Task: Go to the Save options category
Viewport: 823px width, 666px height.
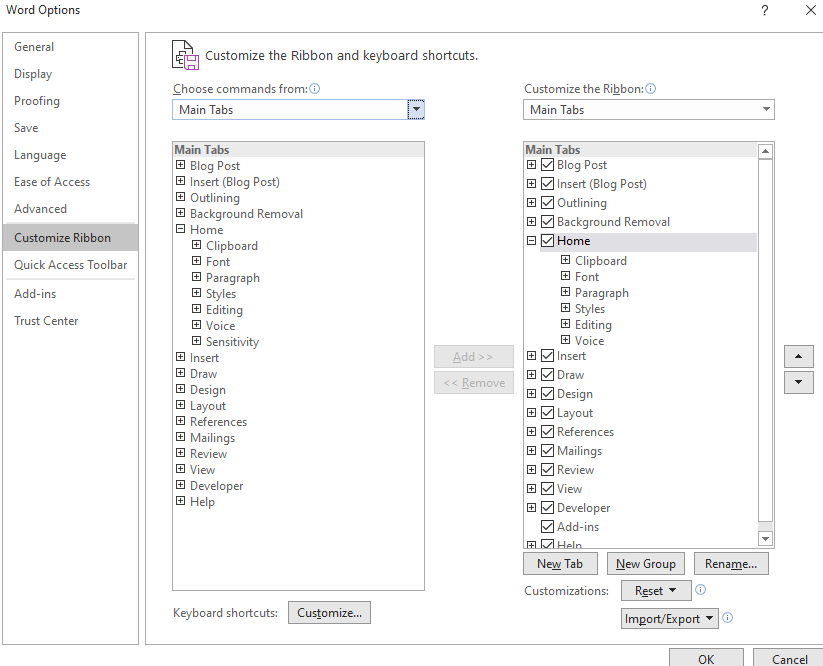Action: tap(70, 128)
